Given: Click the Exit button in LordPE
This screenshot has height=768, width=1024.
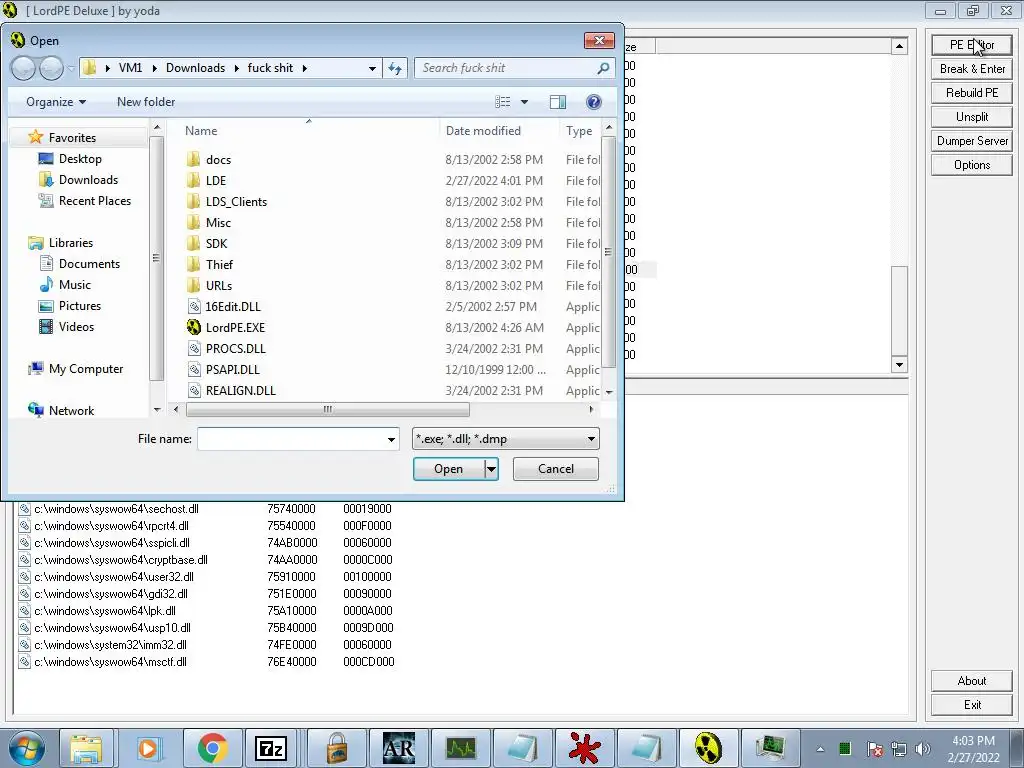Looking at the screenshot, I should pos(972,705).
